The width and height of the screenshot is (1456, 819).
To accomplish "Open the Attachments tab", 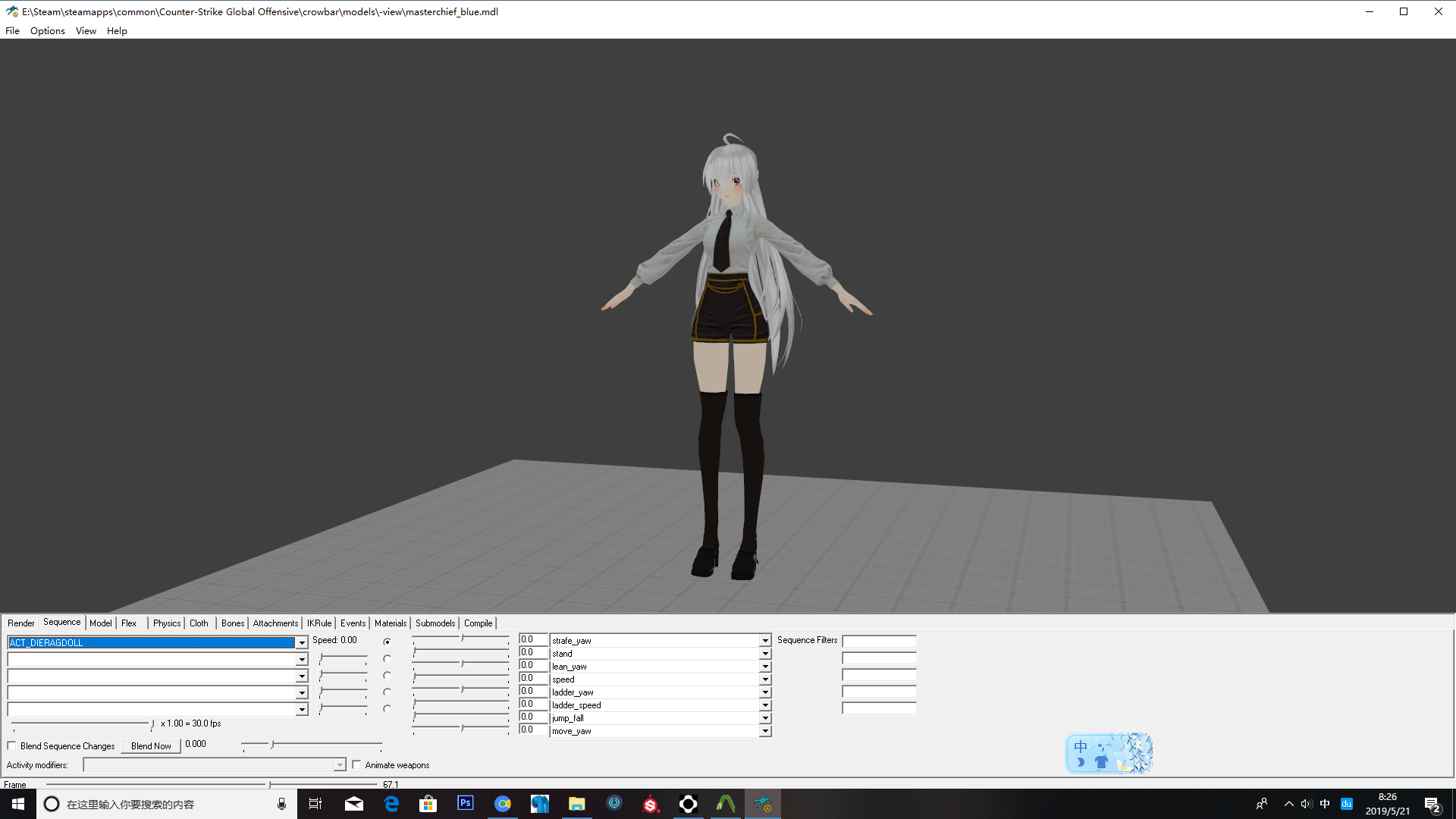I will (275, 623).
